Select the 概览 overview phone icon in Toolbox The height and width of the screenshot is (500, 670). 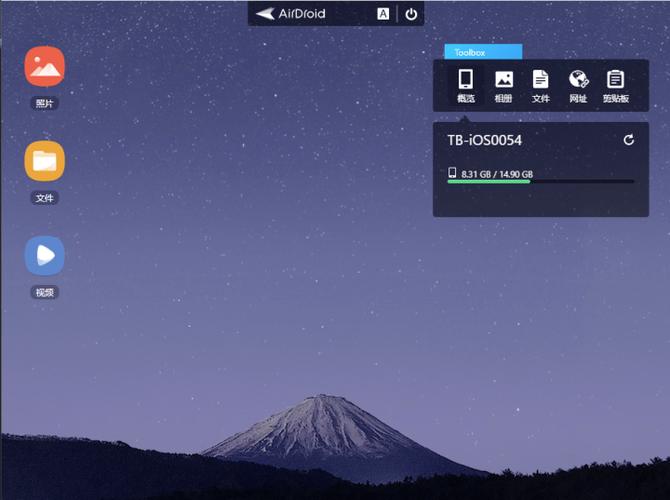click(x=466, y=86)
